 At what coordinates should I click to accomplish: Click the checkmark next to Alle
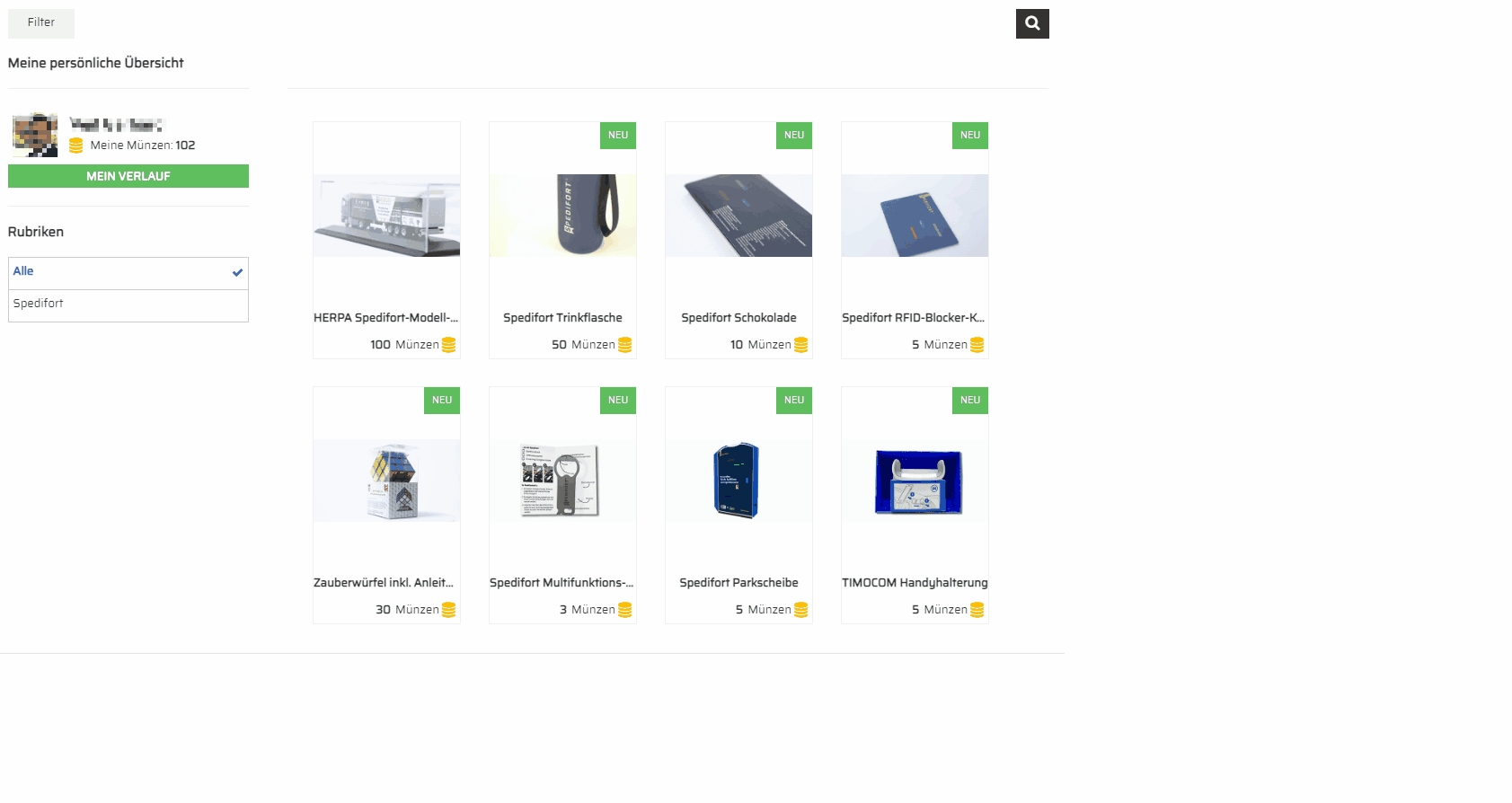[237, 272]
